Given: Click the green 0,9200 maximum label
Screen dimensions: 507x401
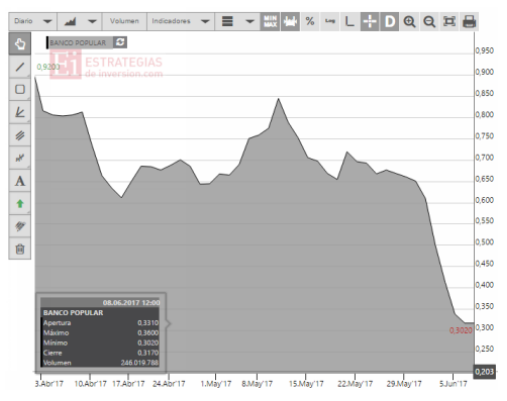Looking at the screenshot, I should pos(48,67).
